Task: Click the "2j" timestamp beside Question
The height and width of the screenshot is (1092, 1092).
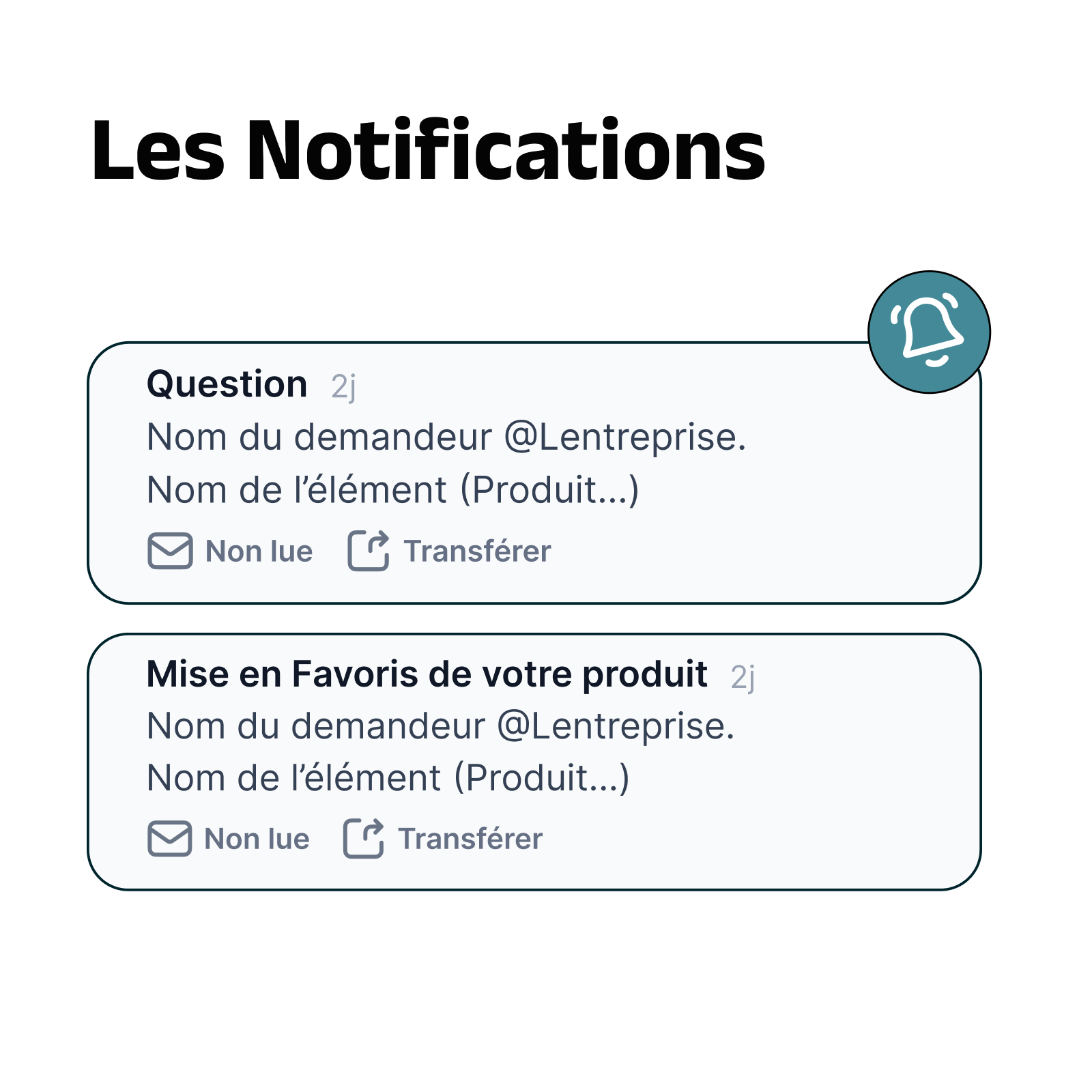Action: point(343,387)
